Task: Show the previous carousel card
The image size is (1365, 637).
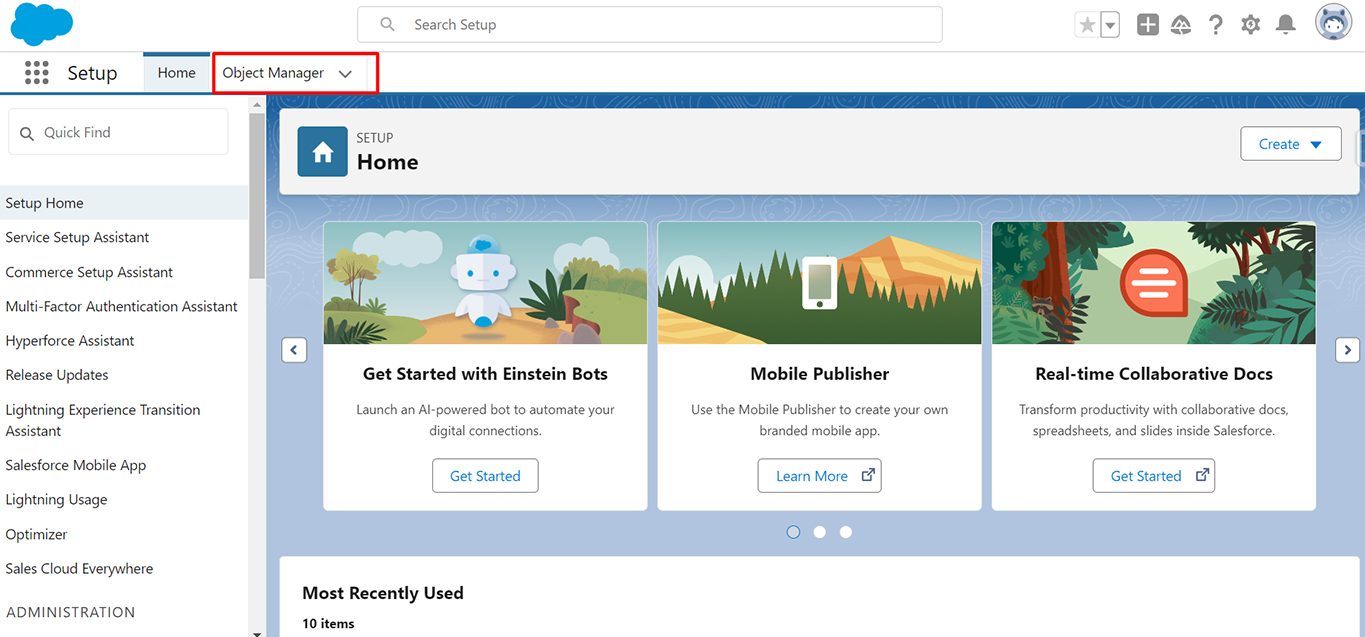Action: pos(294,350)
